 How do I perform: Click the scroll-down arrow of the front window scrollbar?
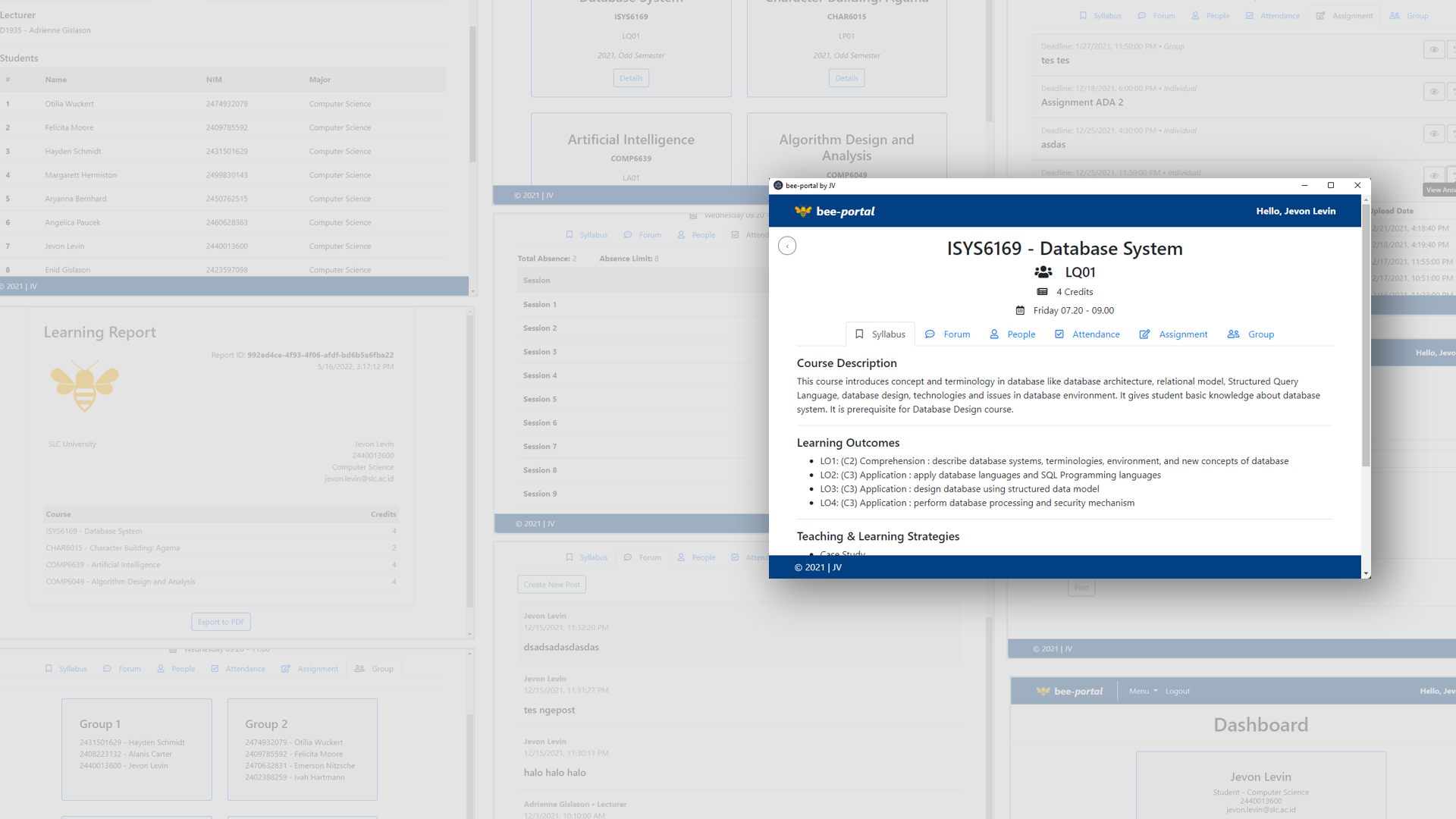[1366, 574]
